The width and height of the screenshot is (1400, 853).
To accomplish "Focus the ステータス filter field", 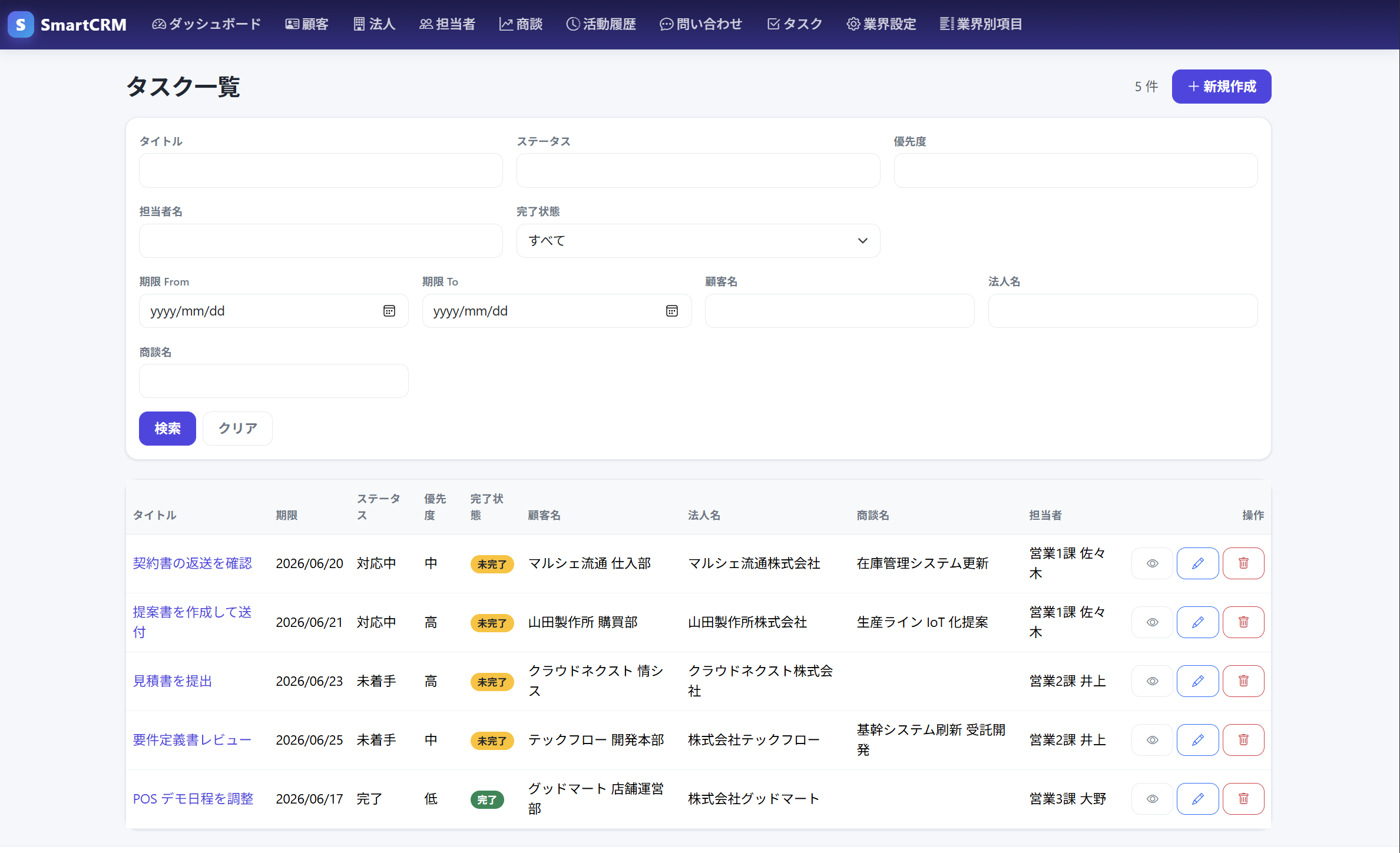I will (698, 171).
